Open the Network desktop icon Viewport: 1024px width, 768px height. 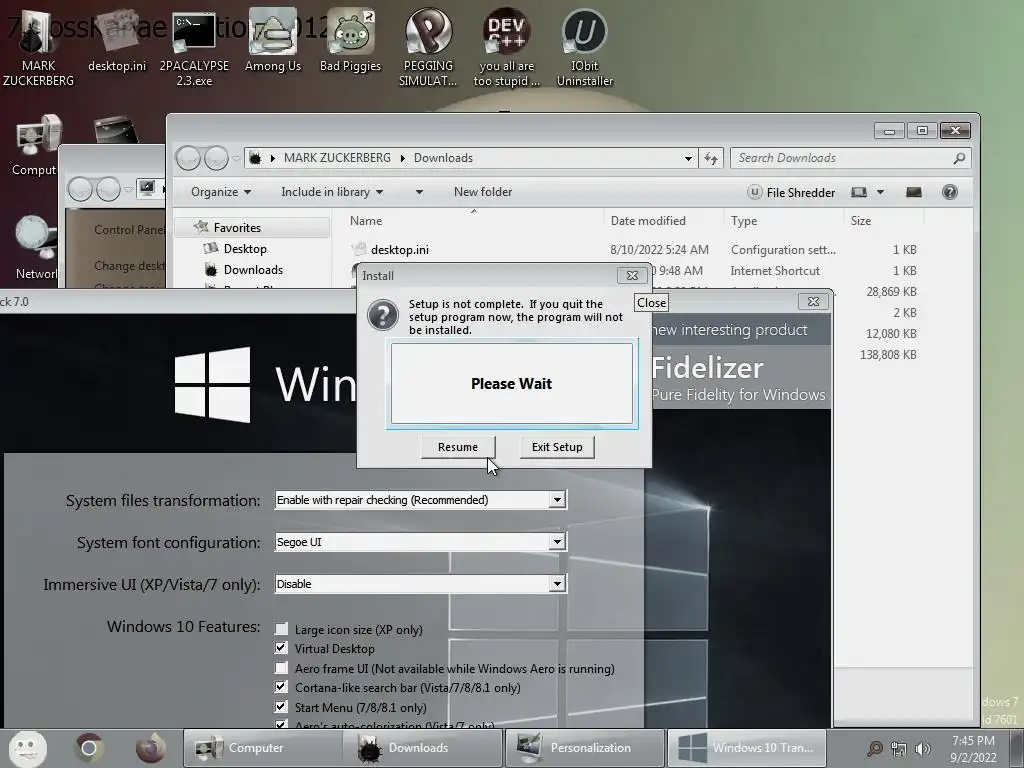[x=35, y=248]
